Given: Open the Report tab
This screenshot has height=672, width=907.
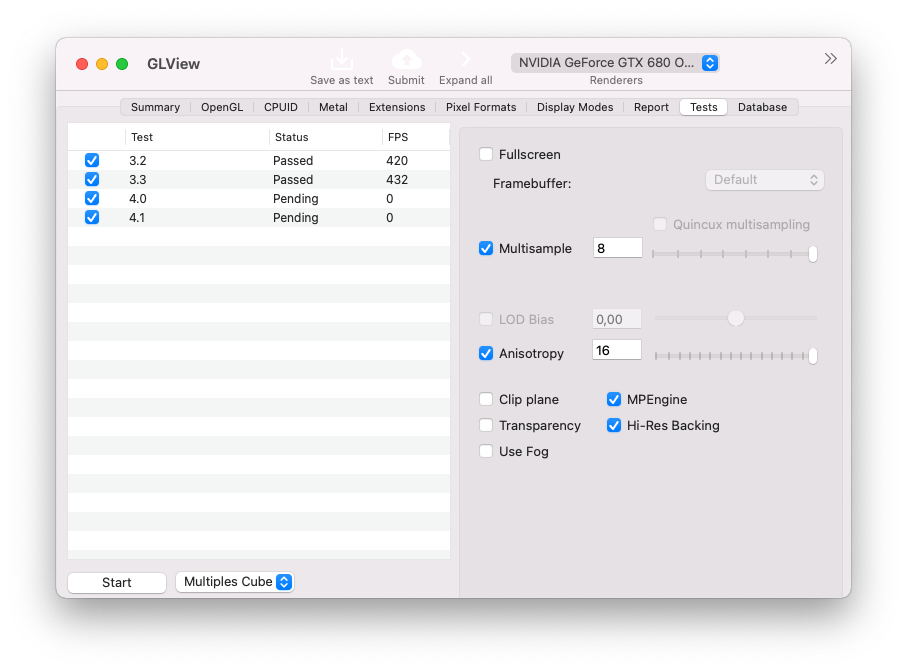Looking at the screenshot, I should point(651,107).
